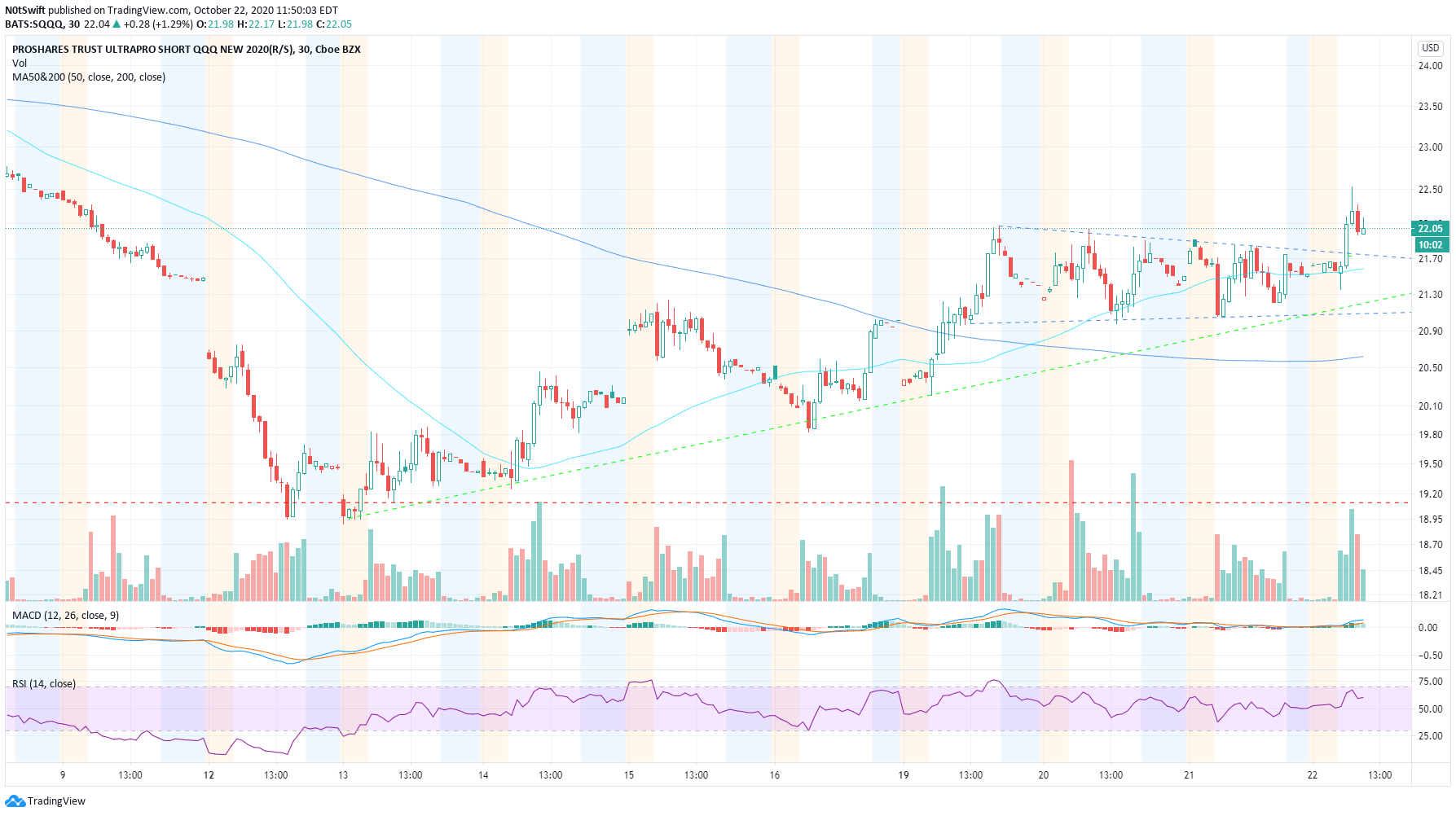
Task: Click the TradingView watermark text
Action: click(x=56, y=801)
